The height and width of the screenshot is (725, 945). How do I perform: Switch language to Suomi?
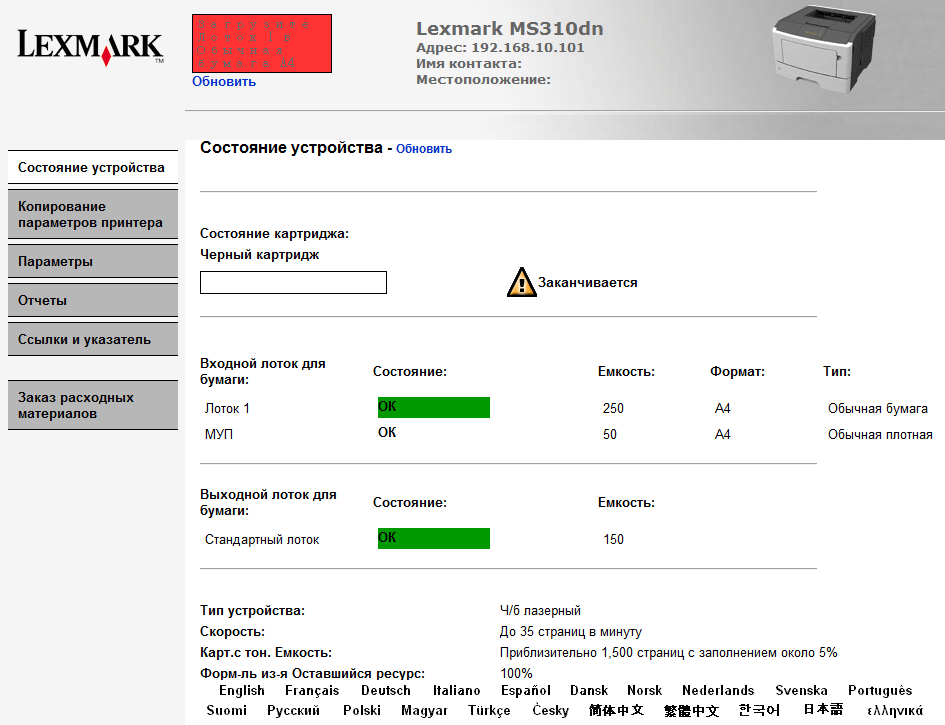click(x=227, y=711)
